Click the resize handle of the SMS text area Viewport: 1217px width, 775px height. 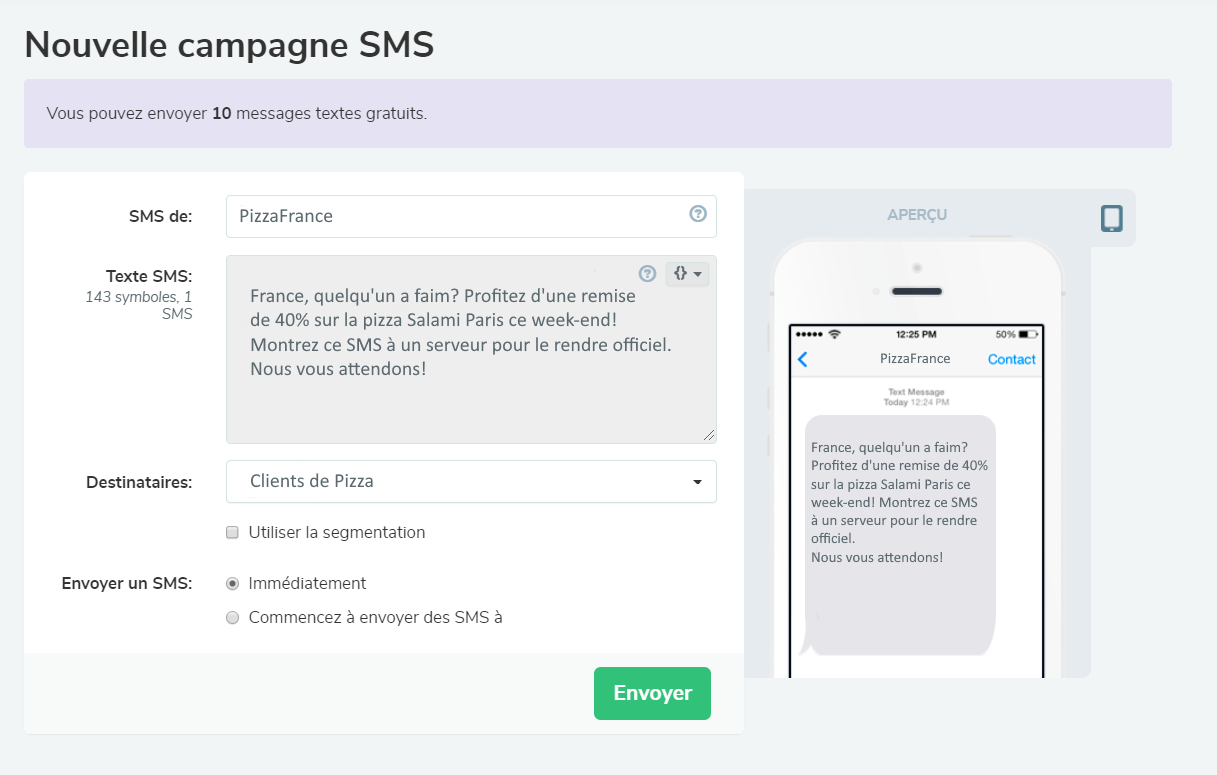tap(710, 436)
